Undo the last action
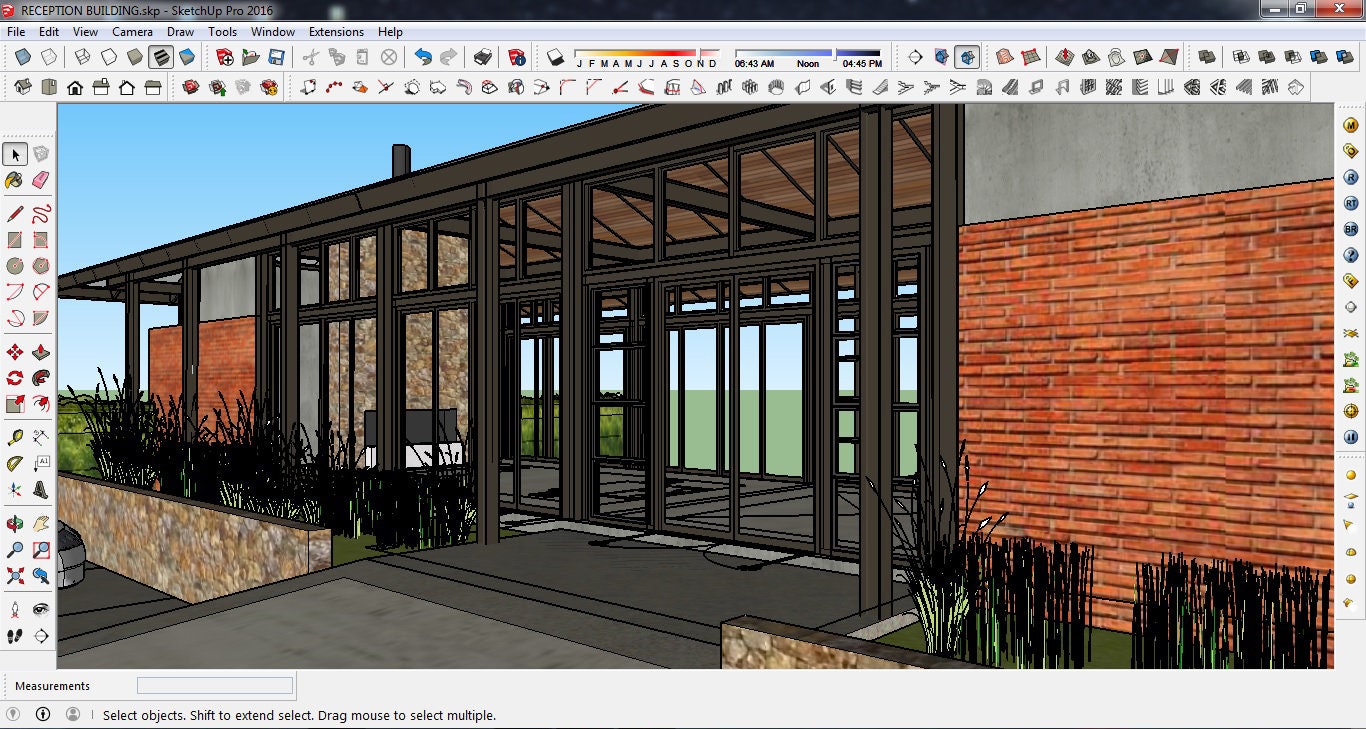Viewport: 1366px width, 729px height. [422, 57]
